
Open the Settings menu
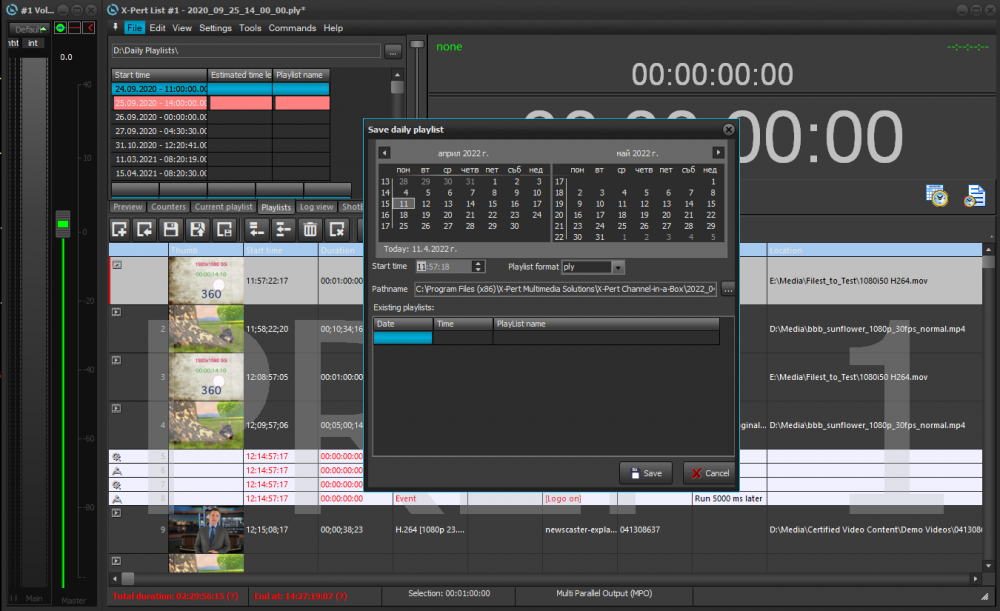pyautogui.click(x=215, y=28)
